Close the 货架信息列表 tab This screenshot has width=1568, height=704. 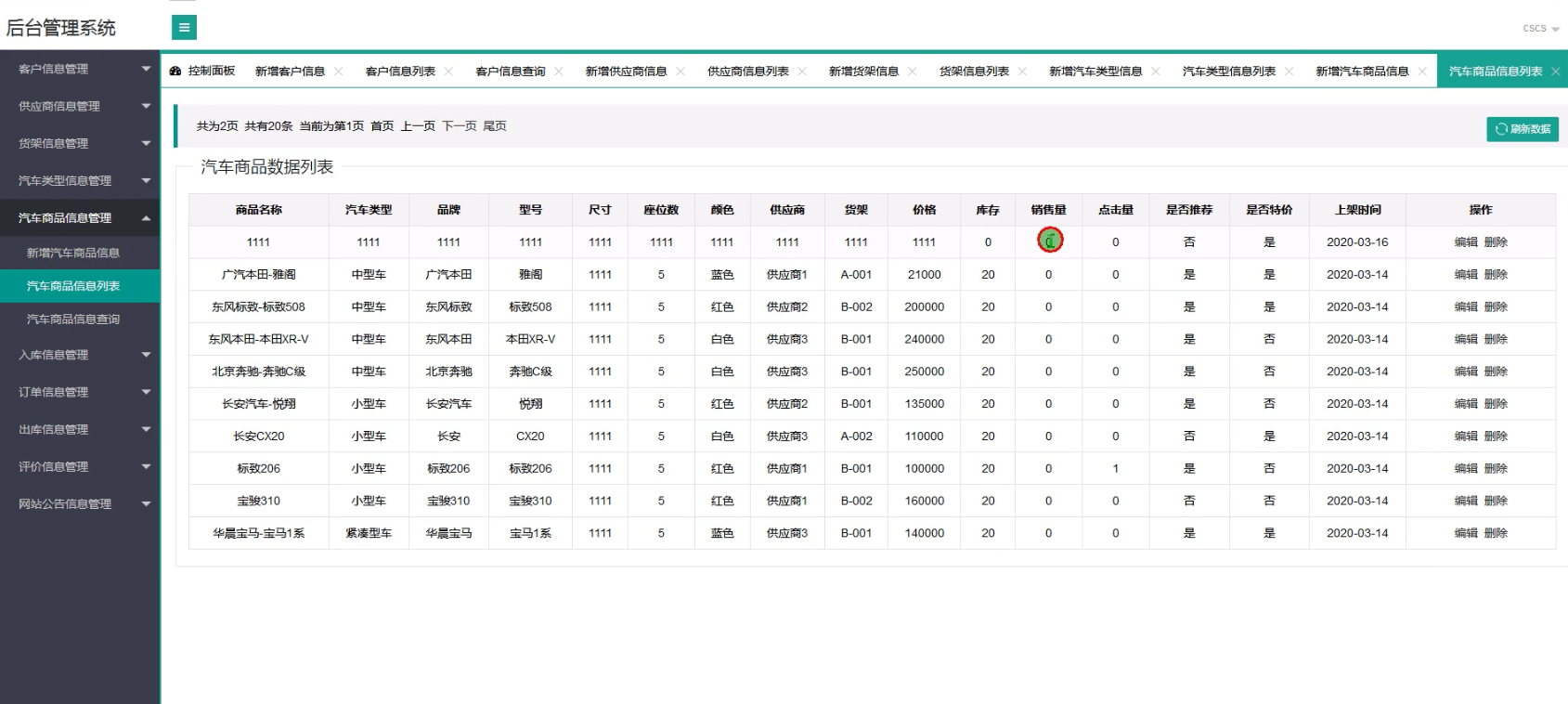pyautogui.click(x=1022, y=72)
